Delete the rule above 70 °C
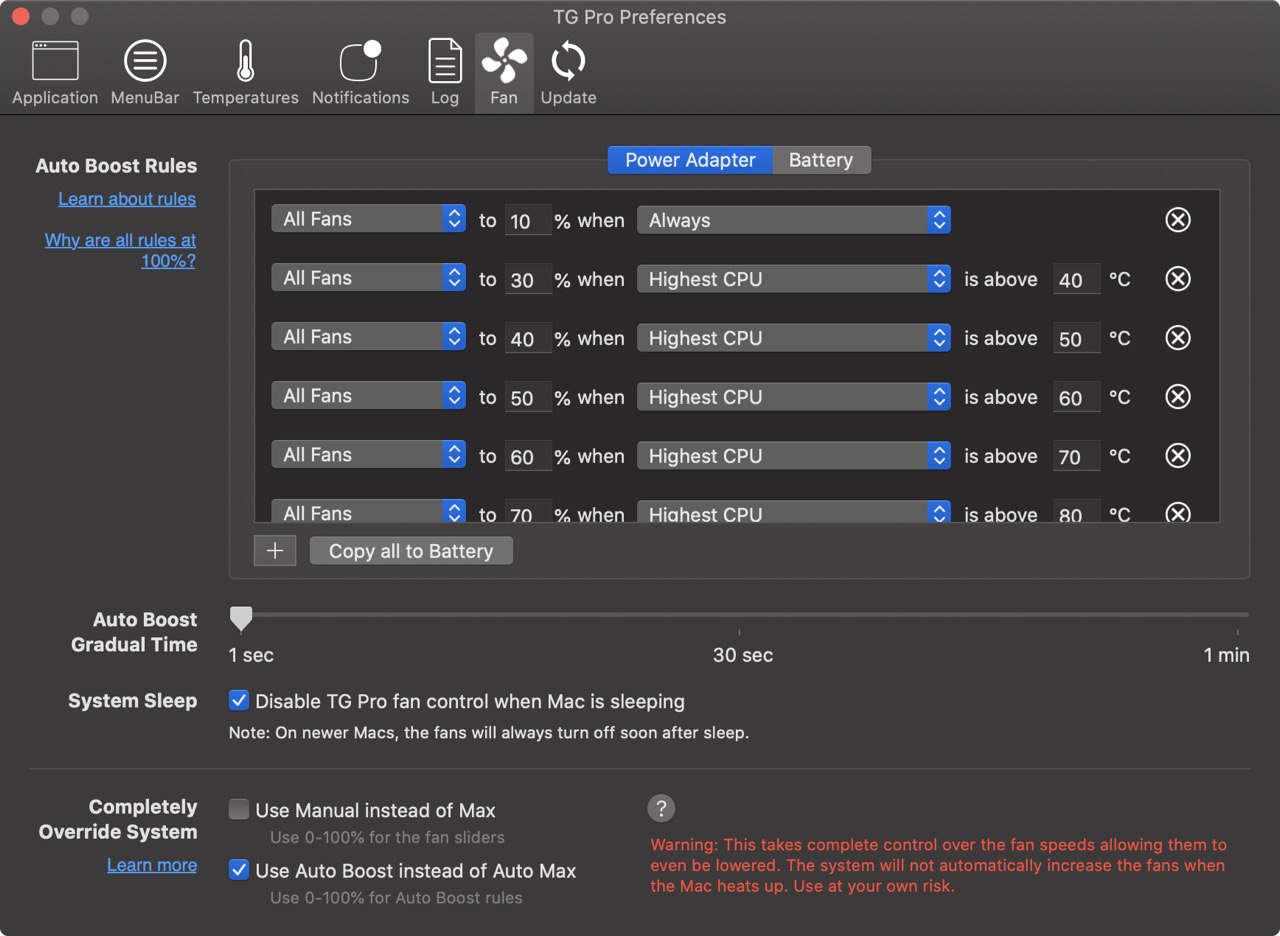 point(1178,456)
